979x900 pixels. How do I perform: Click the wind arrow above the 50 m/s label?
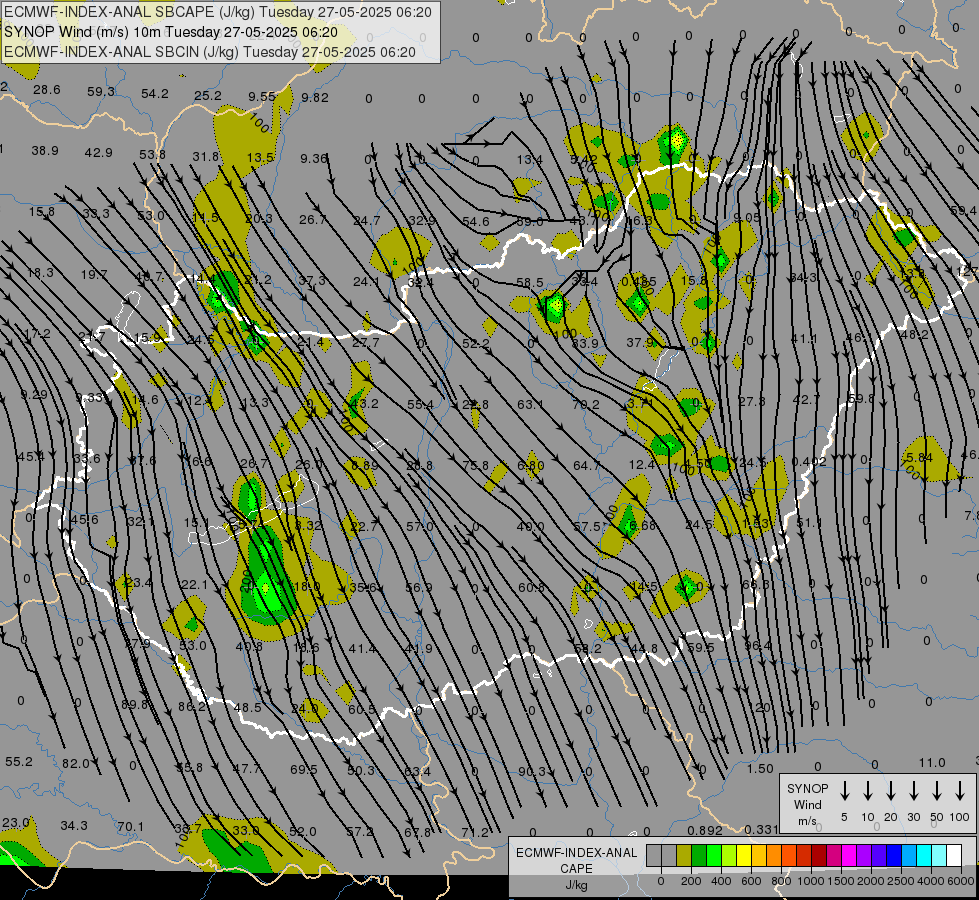coord(937,791)
